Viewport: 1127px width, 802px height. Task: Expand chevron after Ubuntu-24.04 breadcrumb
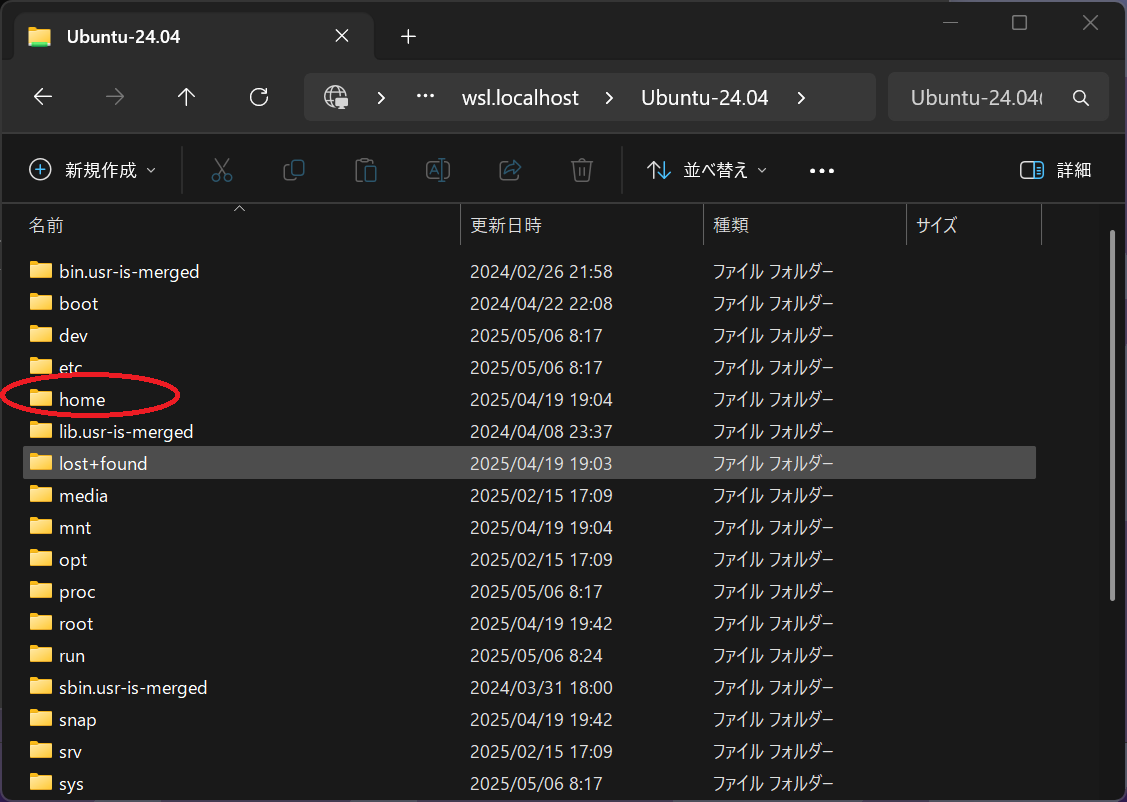[801, 98]
